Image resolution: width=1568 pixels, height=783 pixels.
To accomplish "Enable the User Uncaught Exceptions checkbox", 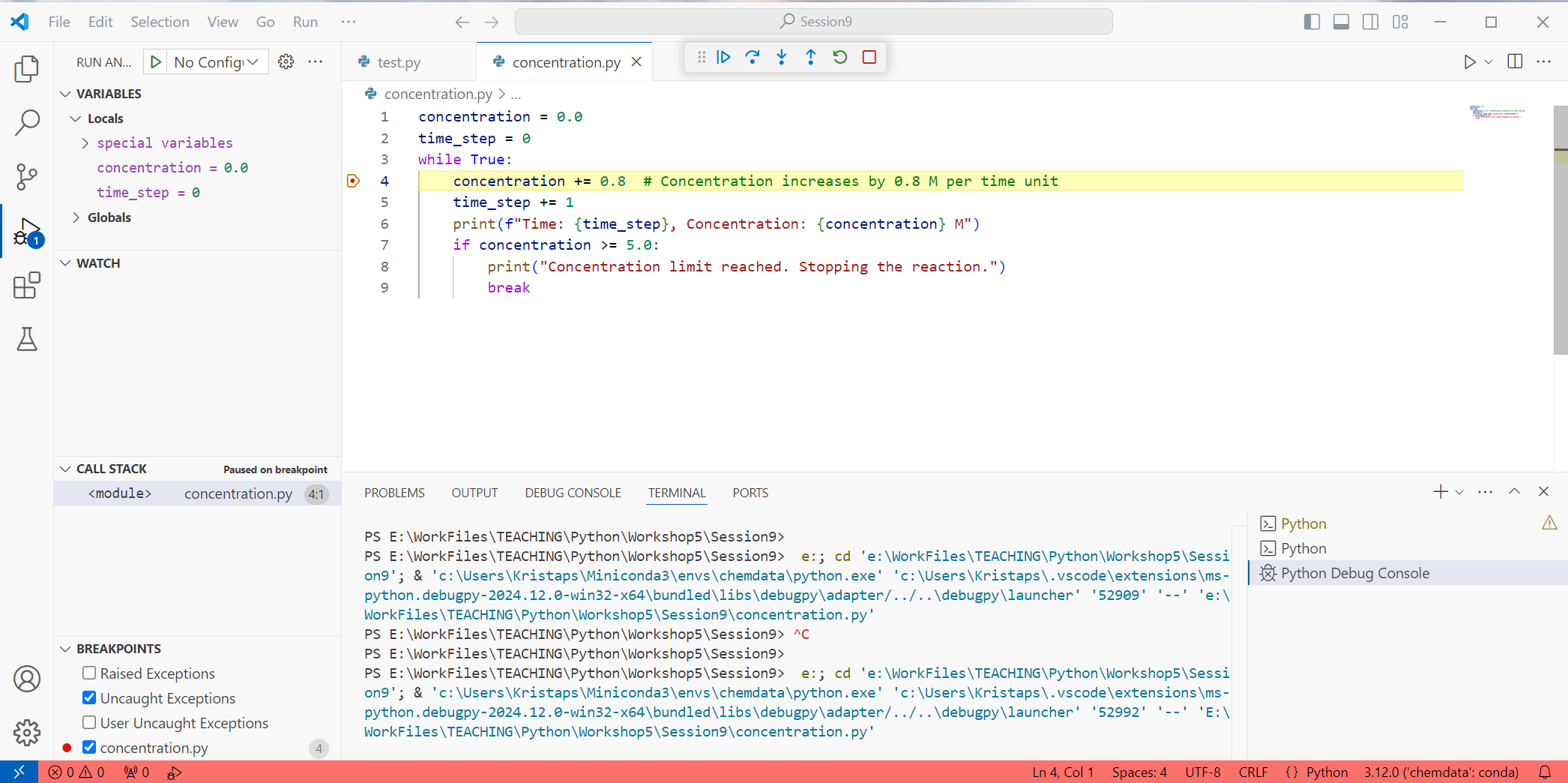I will 89,722.
